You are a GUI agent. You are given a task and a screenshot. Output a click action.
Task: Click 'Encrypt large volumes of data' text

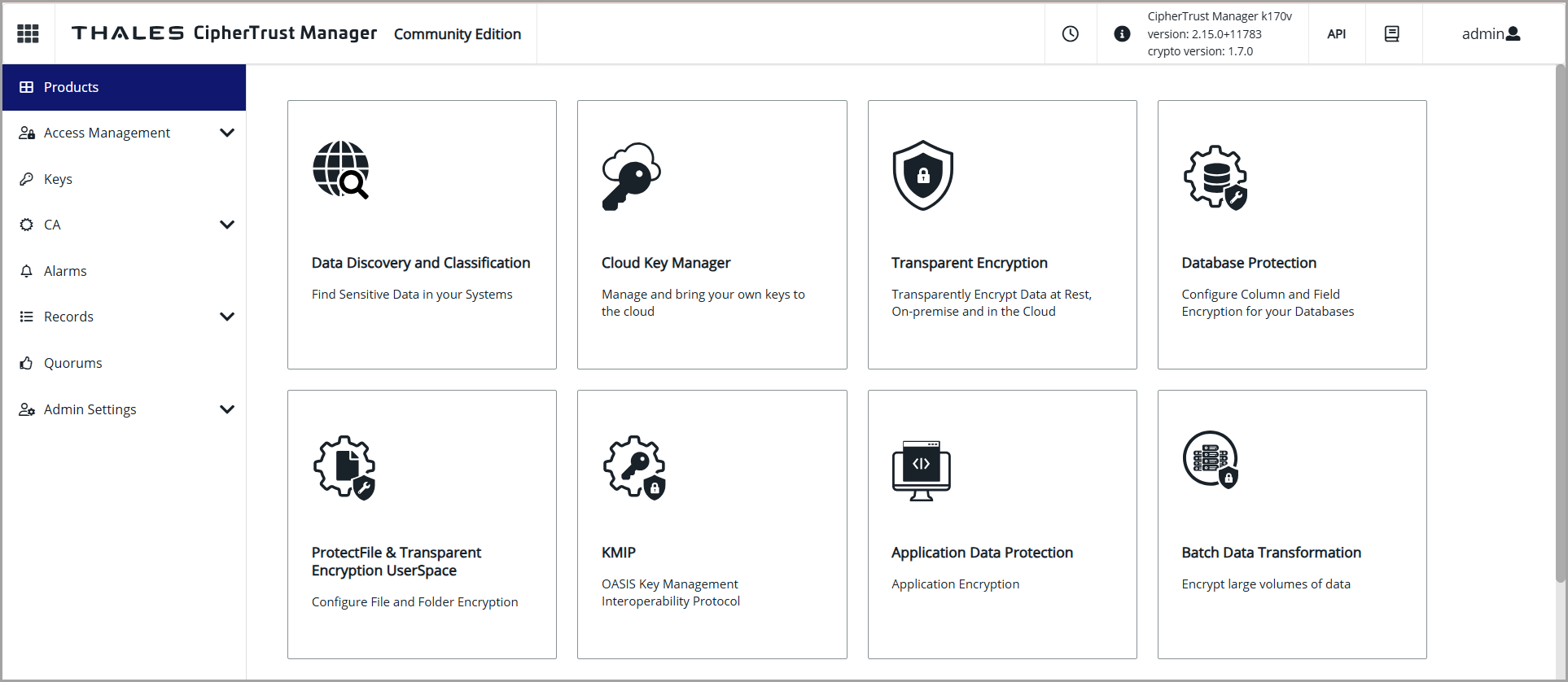pyautogui.click(x=1266, y=584)
